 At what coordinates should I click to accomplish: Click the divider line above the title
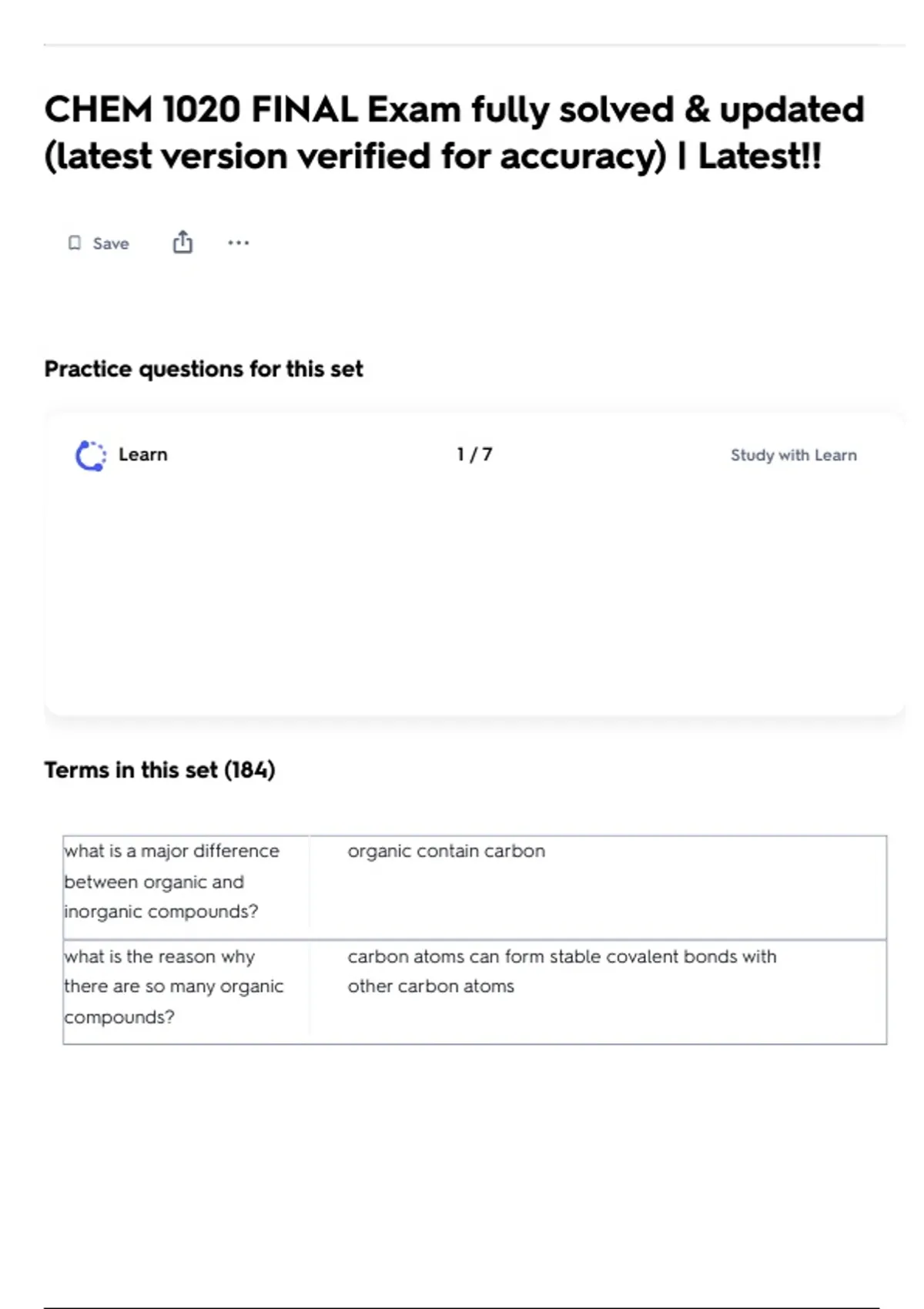click(474, 45)
